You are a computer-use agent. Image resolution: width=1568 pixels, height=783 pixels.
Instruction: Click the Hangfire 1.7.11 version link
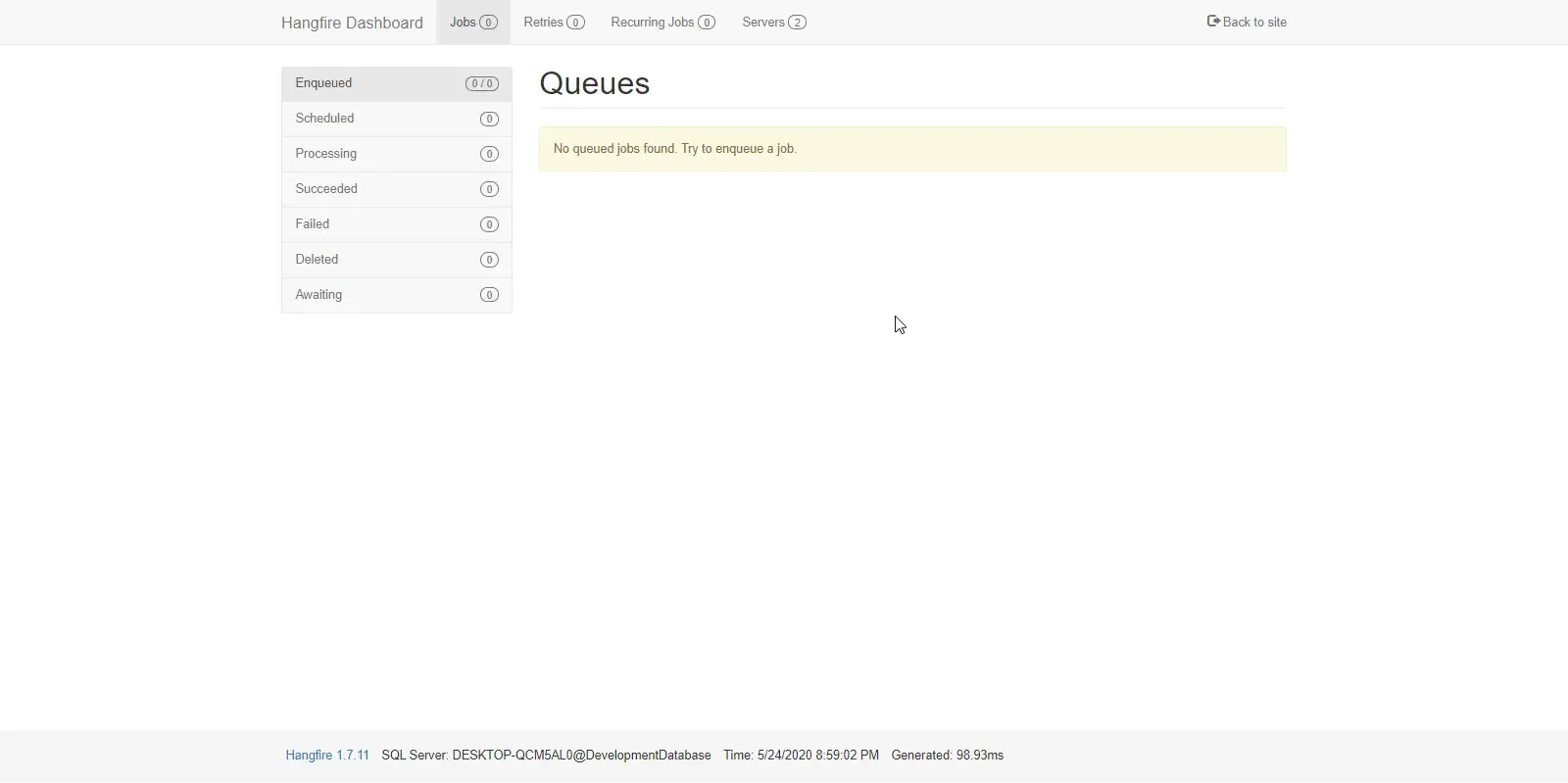click(x=327, y=756)
